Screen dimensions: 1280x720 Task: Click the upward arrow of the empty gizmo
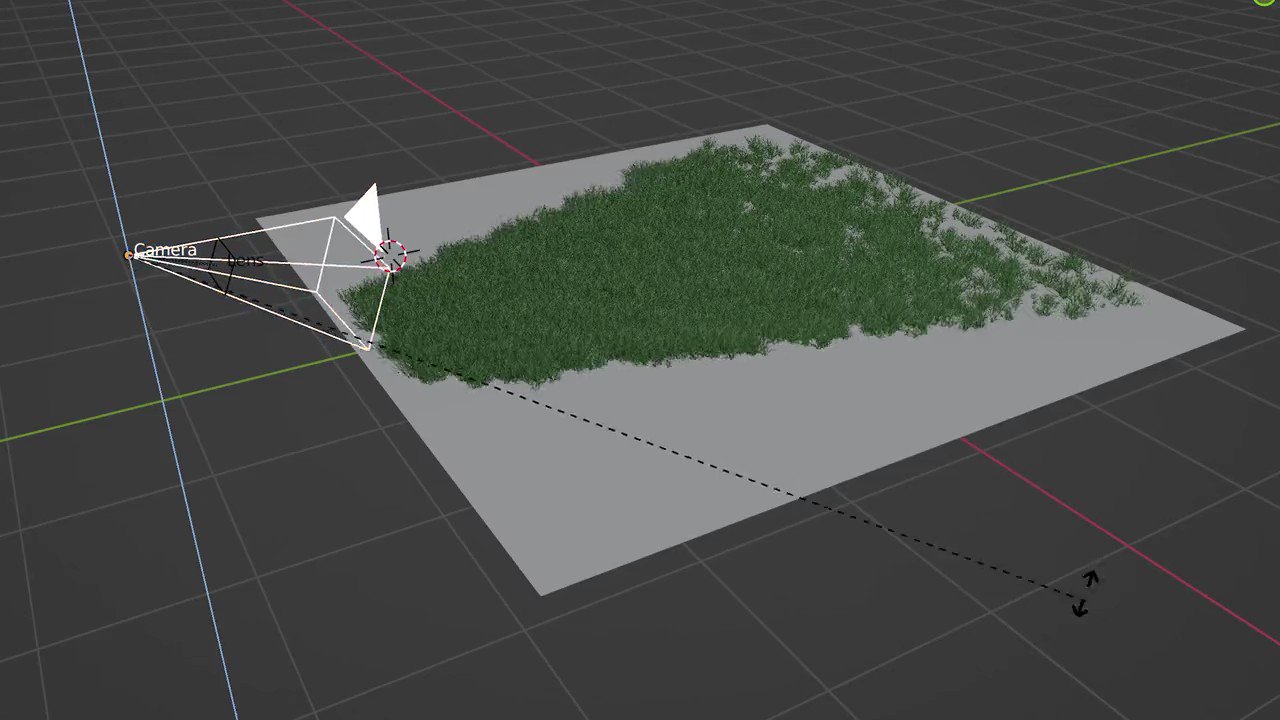tap(1091, 579)
